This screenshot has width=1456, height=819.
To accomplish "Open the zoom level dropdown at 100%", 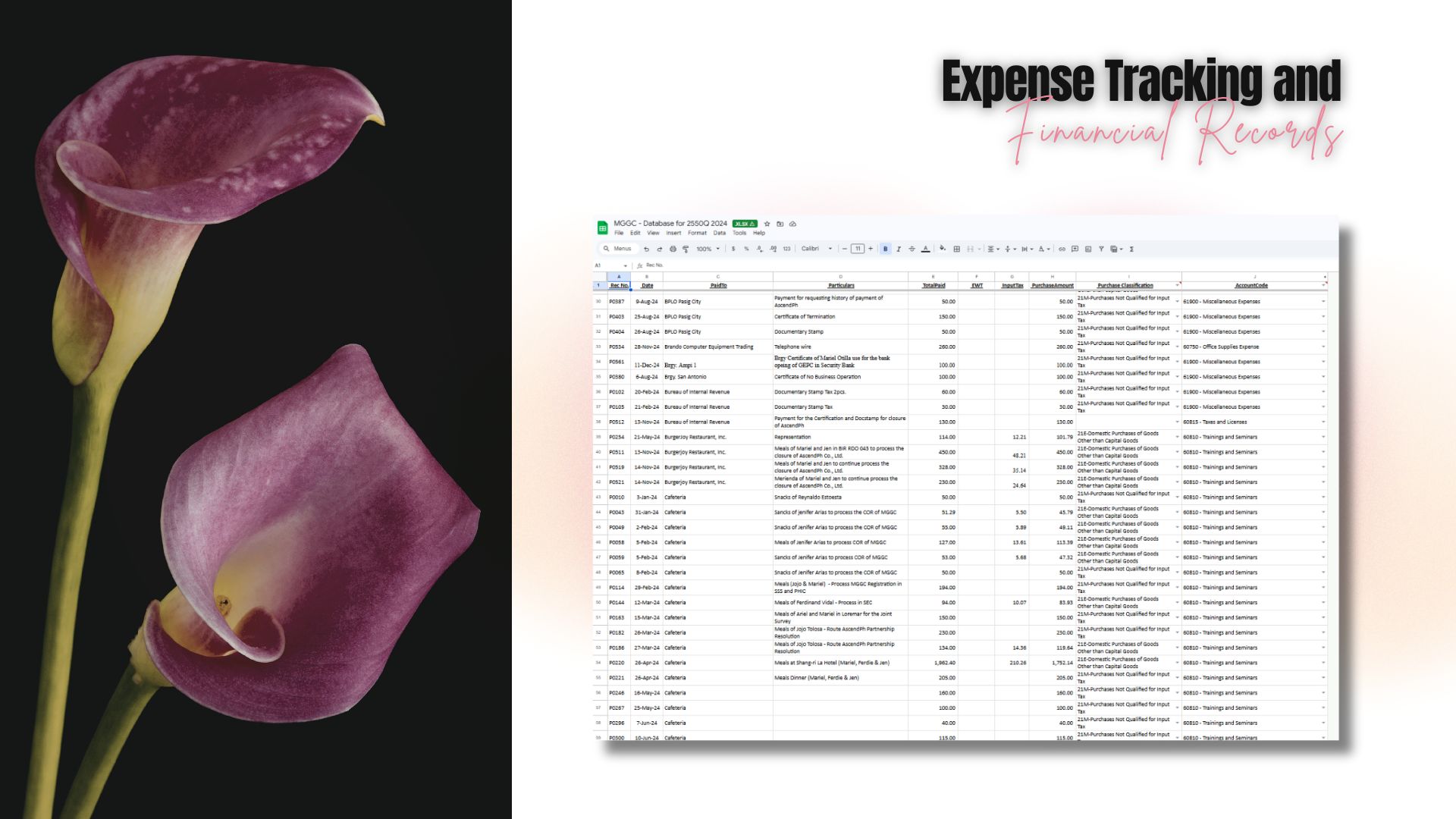I will pyautogui.click(x=708, y=249).
